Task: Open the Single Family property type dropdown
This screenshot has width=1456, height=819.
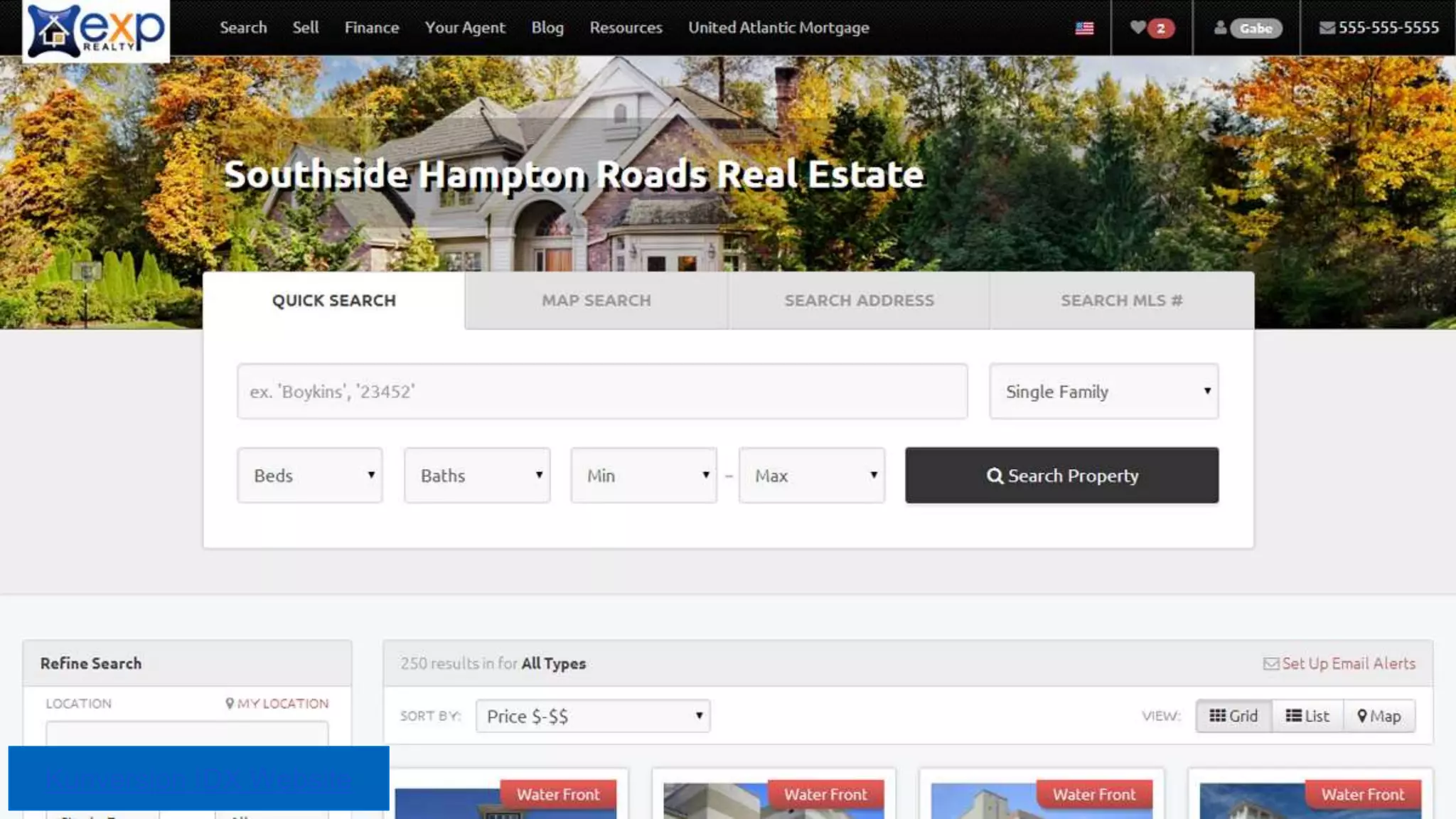Action: 1103,392
